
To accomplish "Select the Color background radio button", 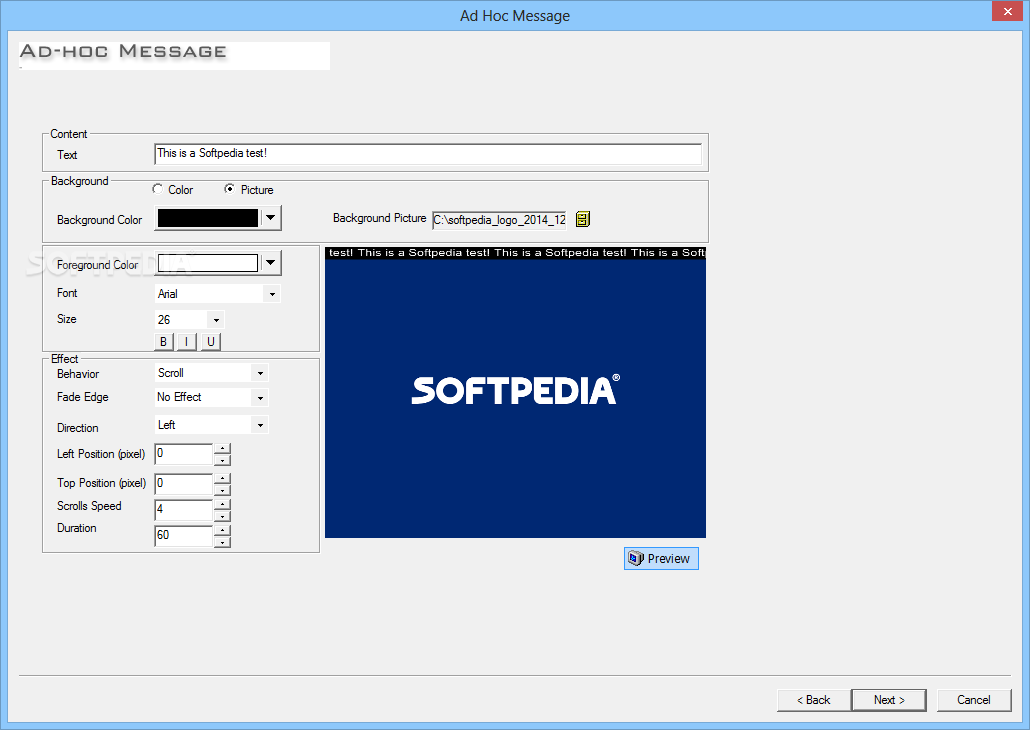I will click(x=158, y=189).
